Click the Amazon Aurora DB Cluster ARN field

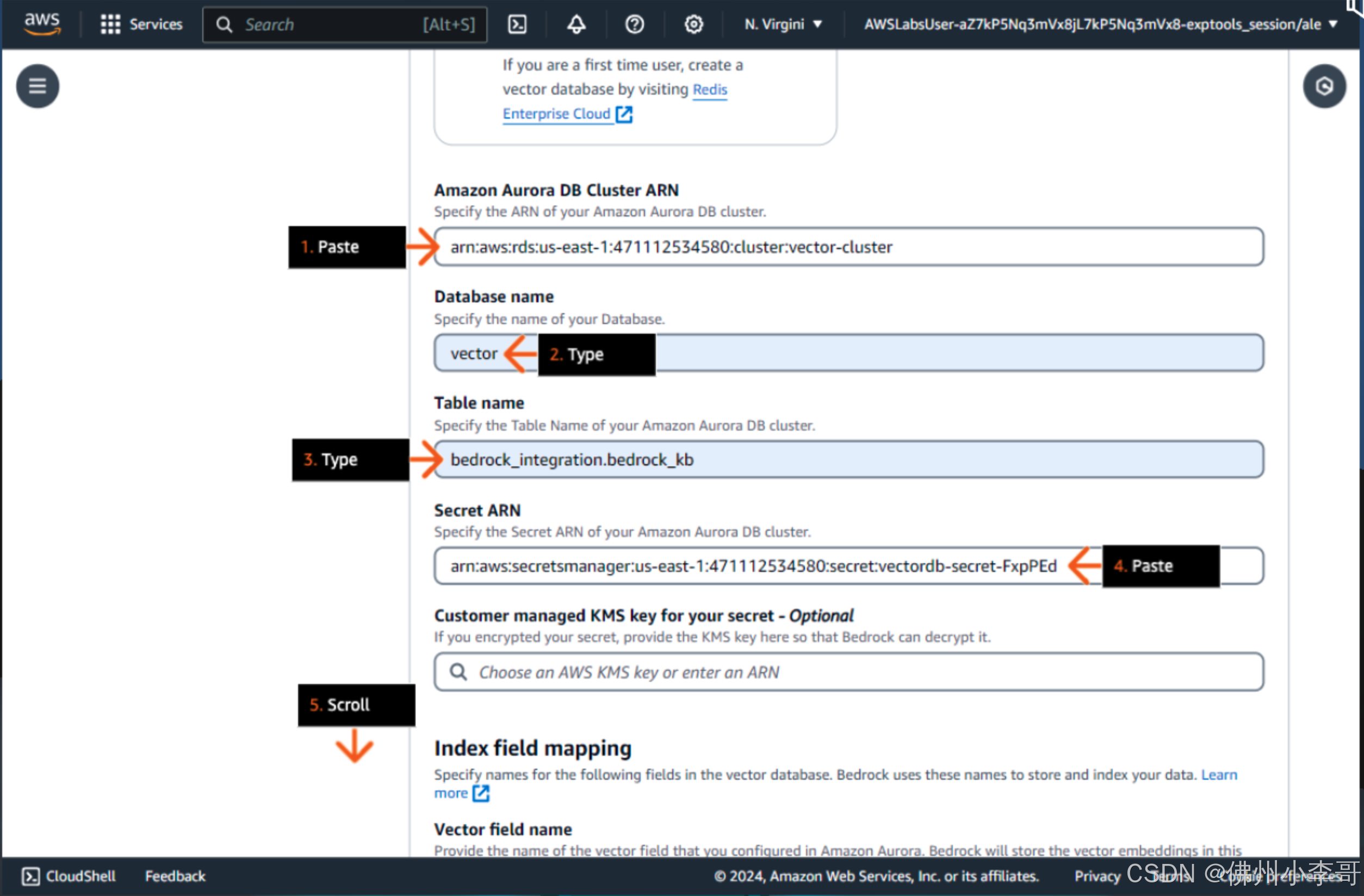[848, 247]
